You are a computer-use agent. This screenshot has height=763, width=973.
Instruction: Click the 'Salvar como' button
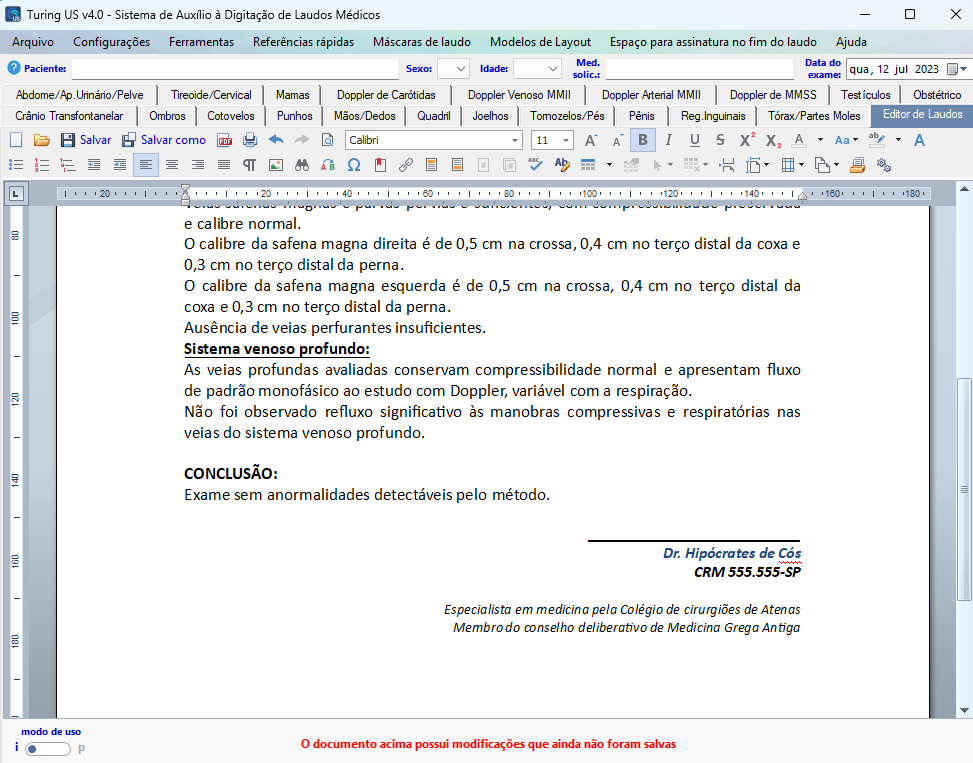click(164, 140)
